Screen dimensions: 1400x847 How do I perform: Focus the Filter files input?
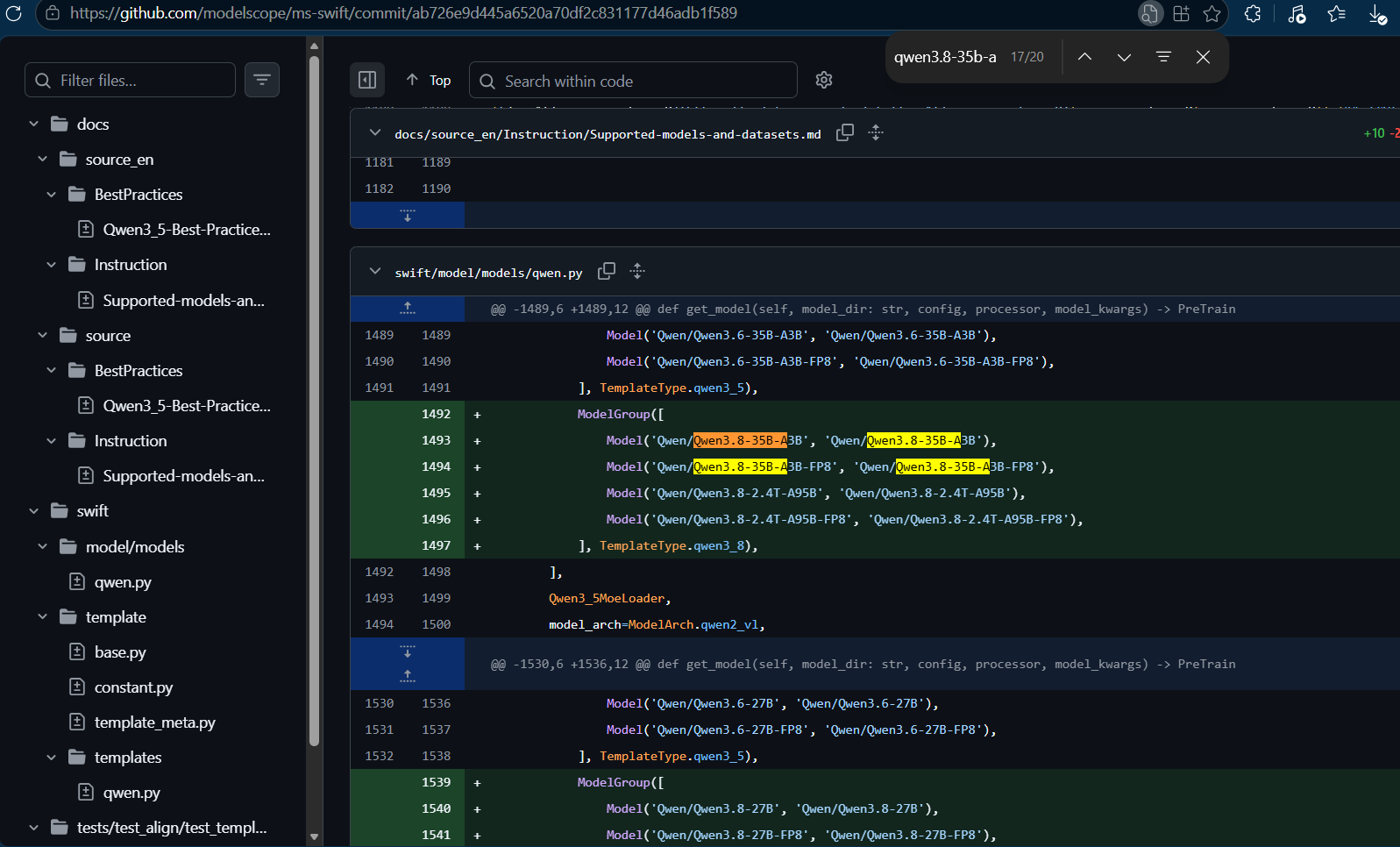[130, 80]
